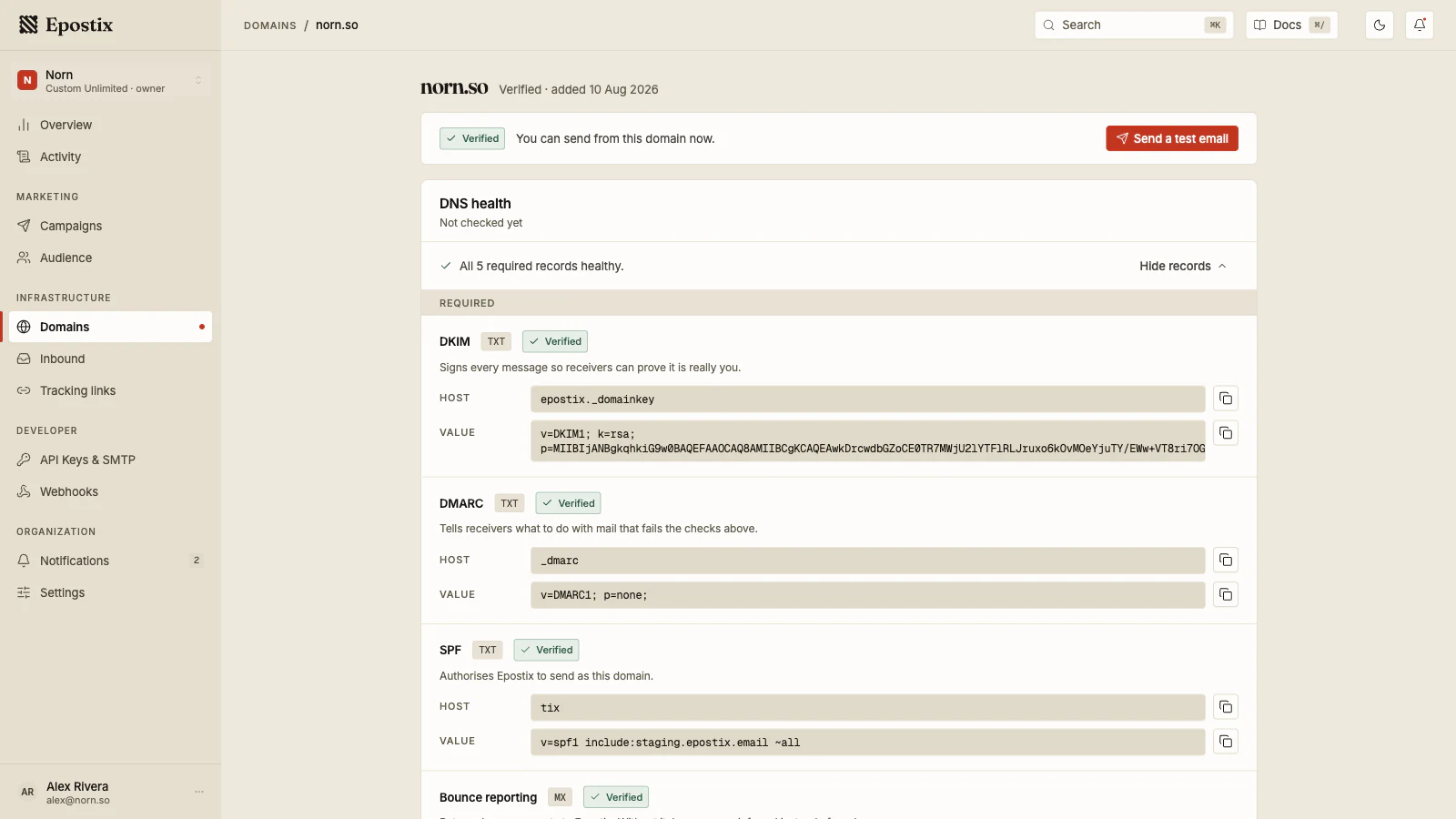Click the Notifications bell icon in sidebar
1456x819 pixels.
click(24, 561)
